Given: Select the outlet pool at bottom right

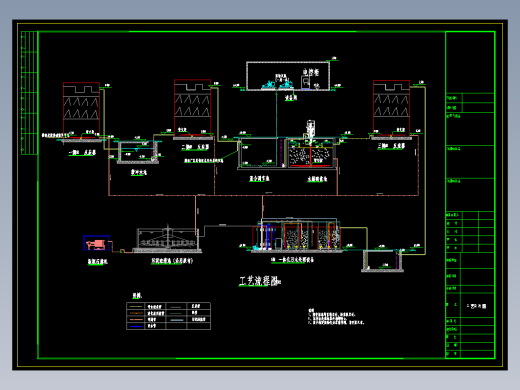Looking at the screenshot, I should (x=382, y=261).
